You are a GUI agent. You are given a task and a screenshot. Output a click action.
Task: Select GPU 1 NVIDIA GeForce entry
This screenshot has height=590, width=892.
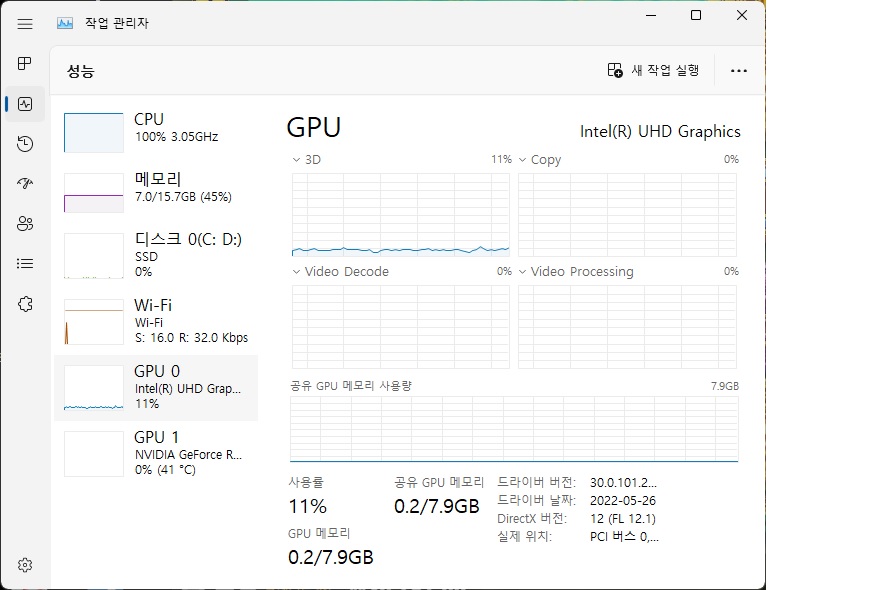[x=156, y=453]
